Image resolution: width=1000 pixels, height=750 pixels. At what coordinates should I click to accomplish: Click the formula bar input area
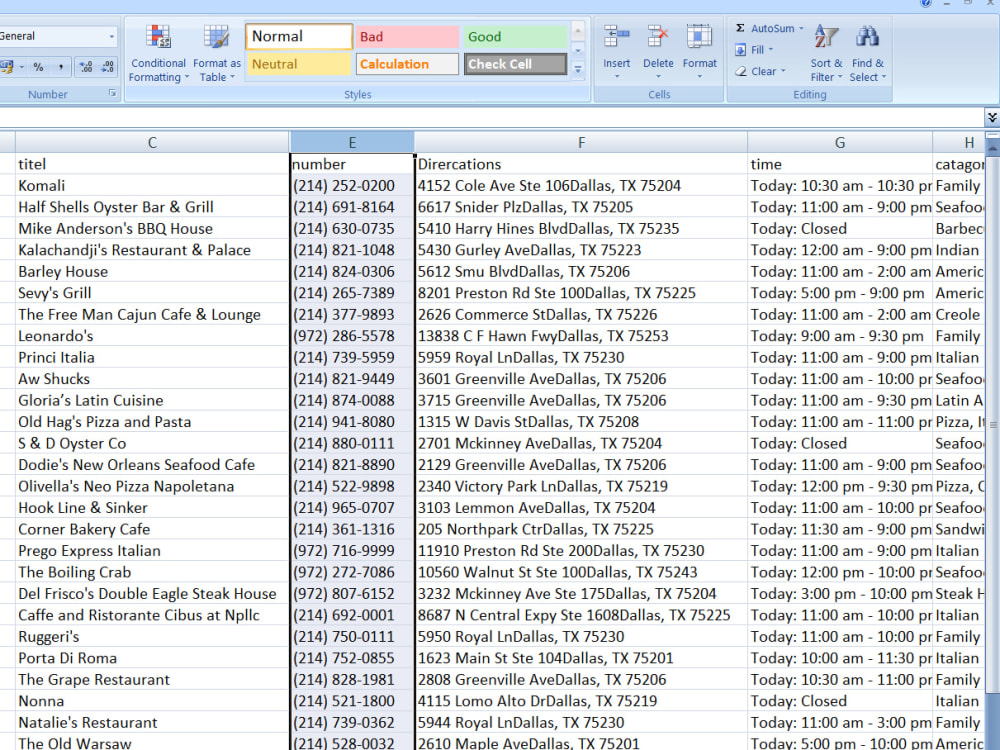tap(491, 117)
